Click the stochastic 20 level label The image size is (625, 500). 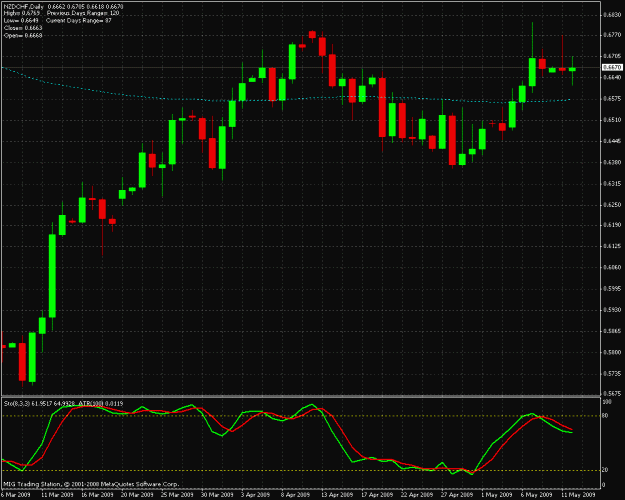tap(605, 470)
